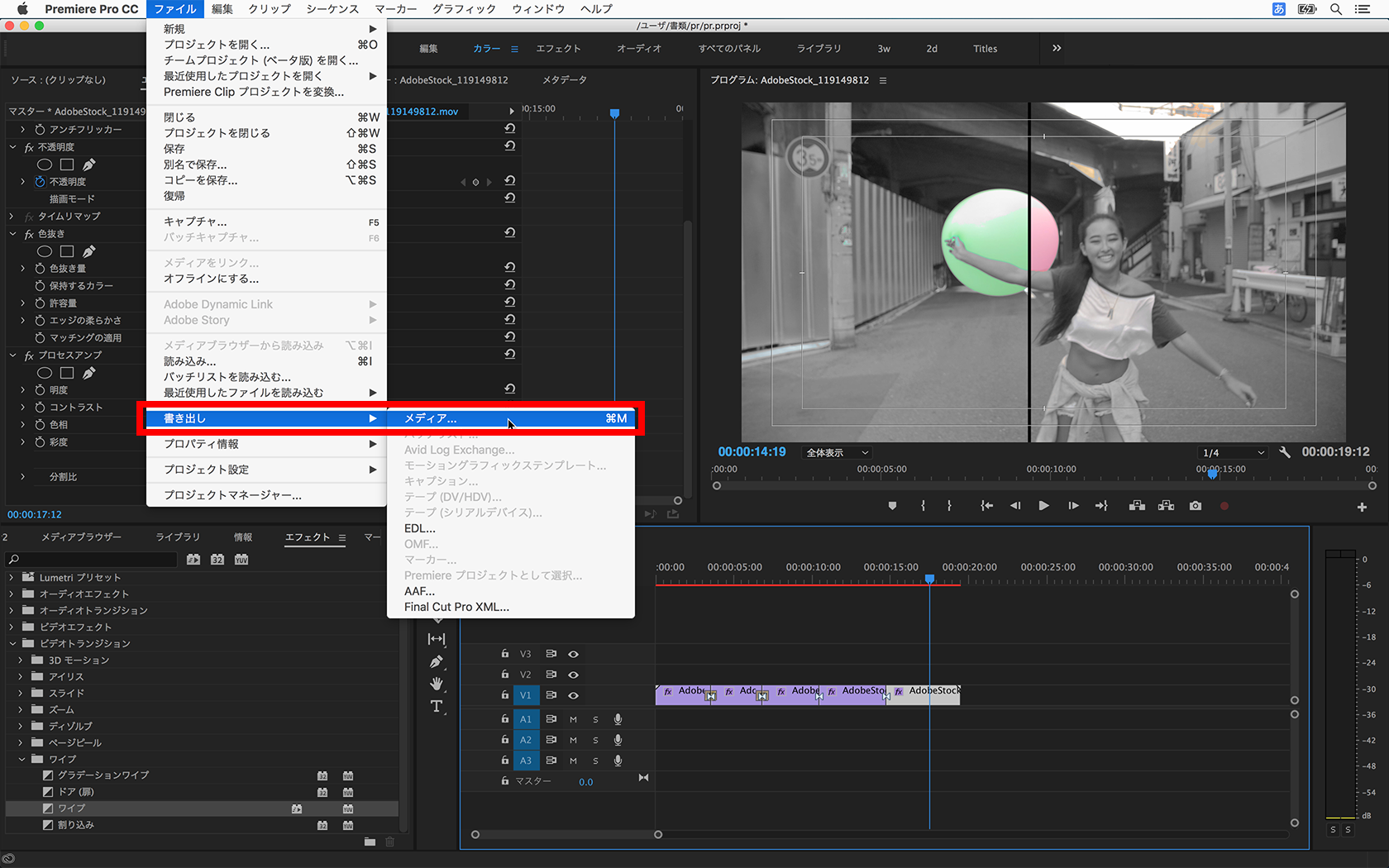Select the Hand tool

coord(437,684)
